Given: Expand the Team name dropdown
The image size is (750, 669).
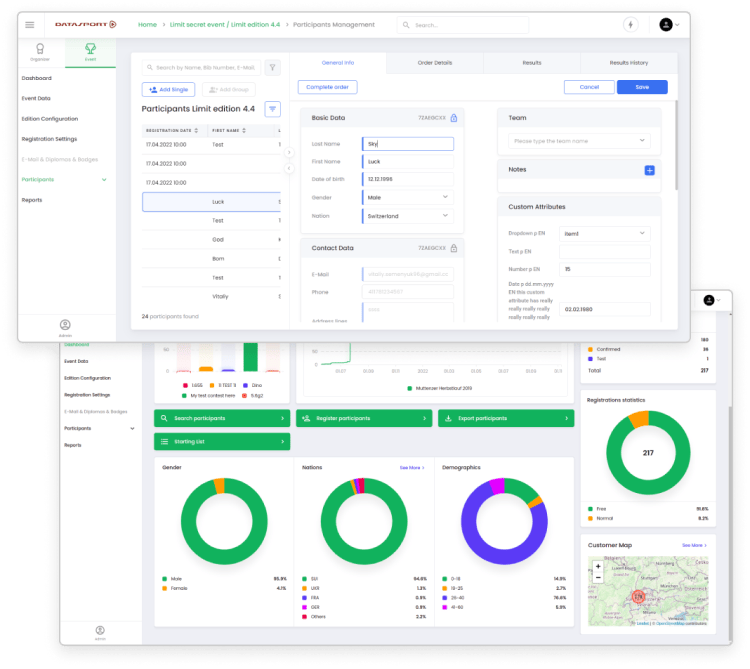Looking at the screenshot, I should 579,141.
